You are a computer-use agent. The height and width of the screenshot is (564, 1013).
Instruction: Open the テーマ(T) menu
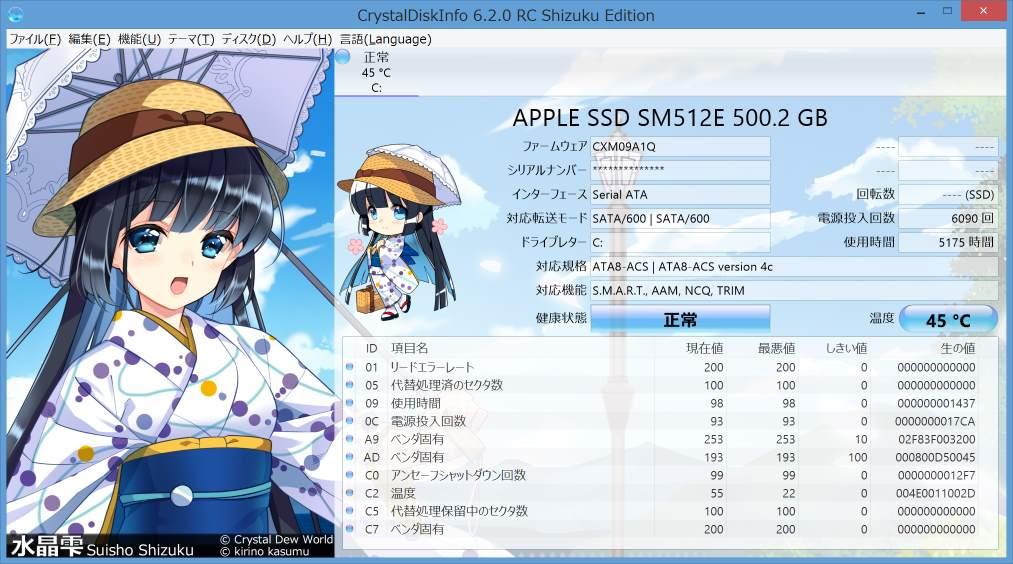(191, 39)
